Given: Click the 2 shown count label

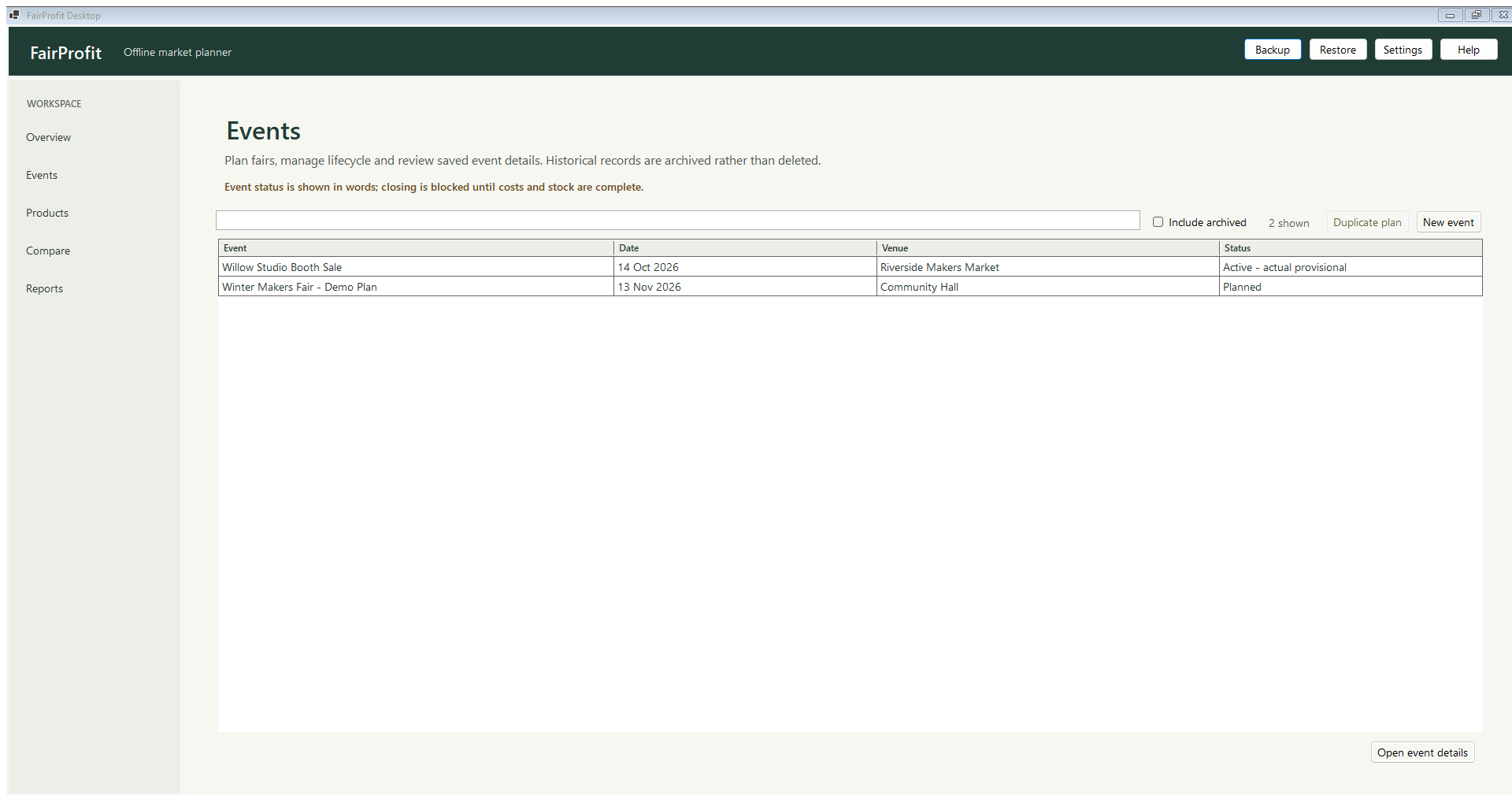Looking at the screenshot, I should [x=1288, y=223].
